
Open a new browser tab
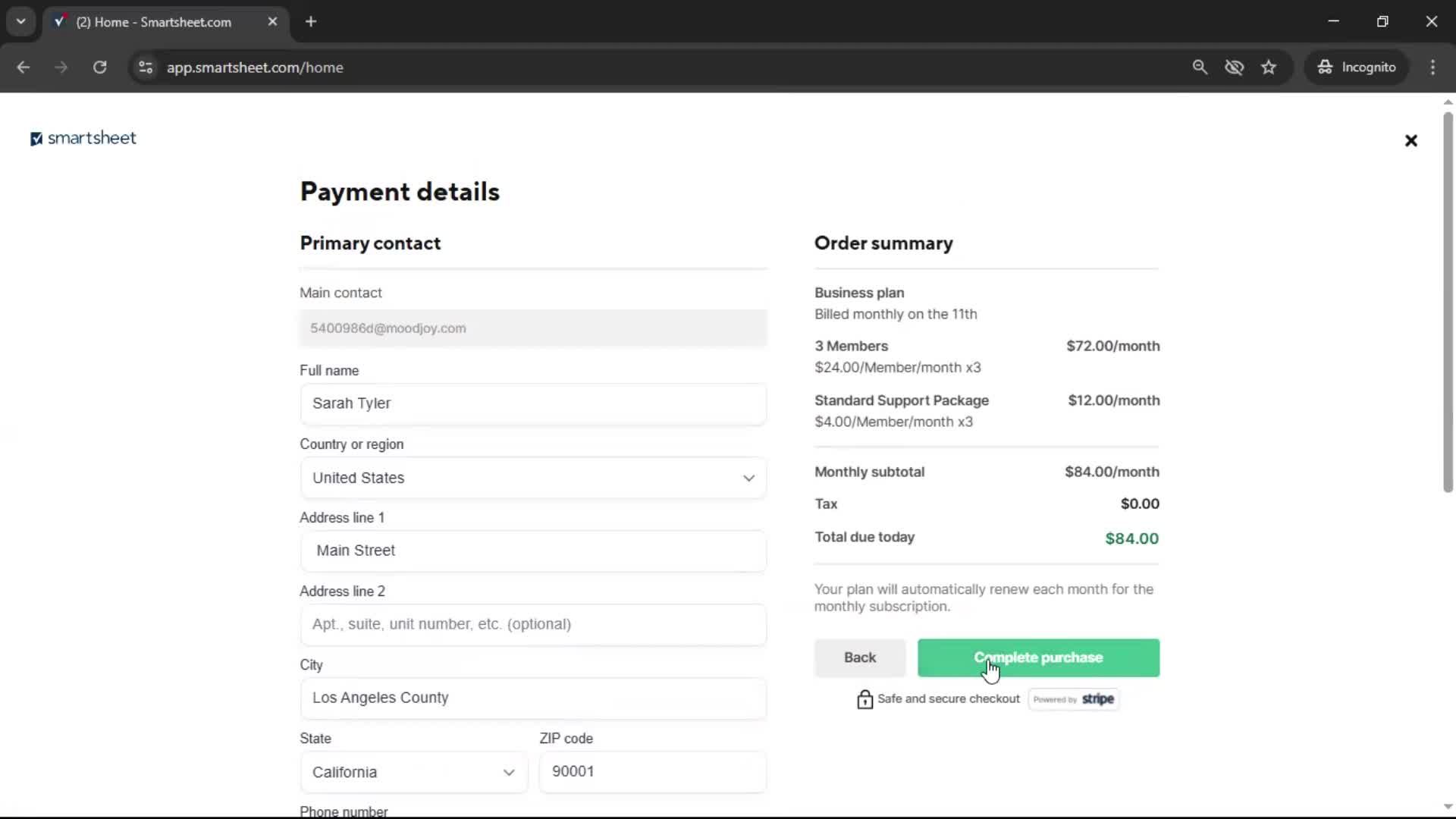[x=311, y=21]
